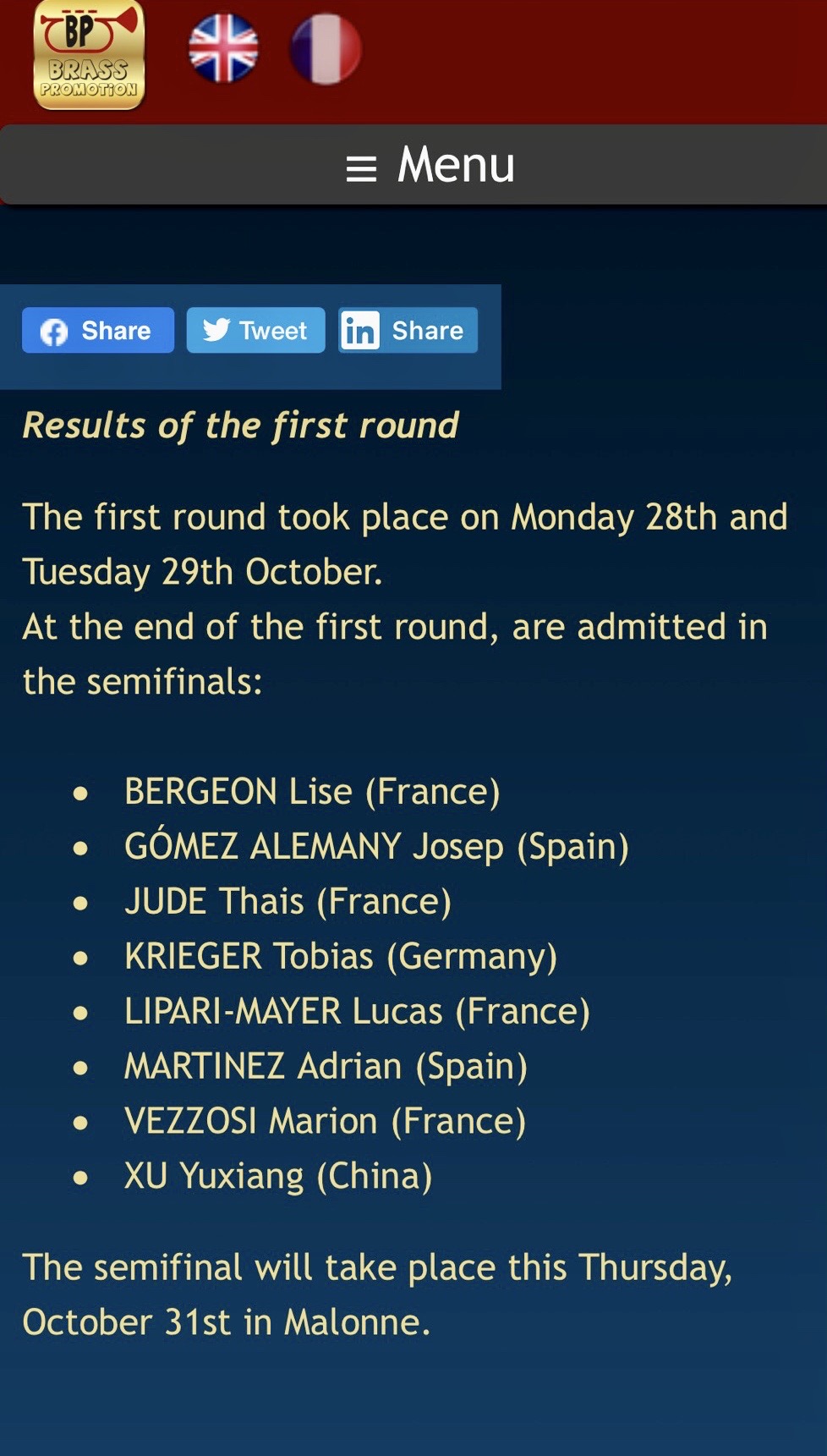Click the KRIEGER Tobias (Germany) entry
This screenshot has height=1456, width=827.
341,957
